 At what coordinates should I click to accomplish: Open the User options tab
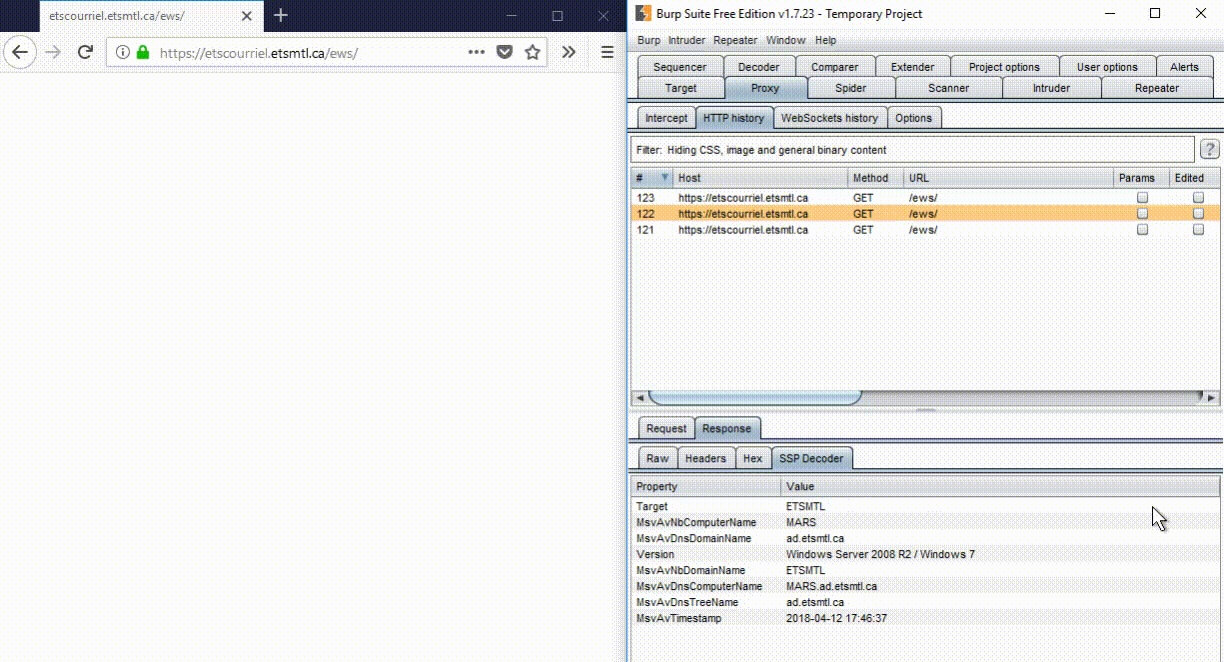(1107, 67)
